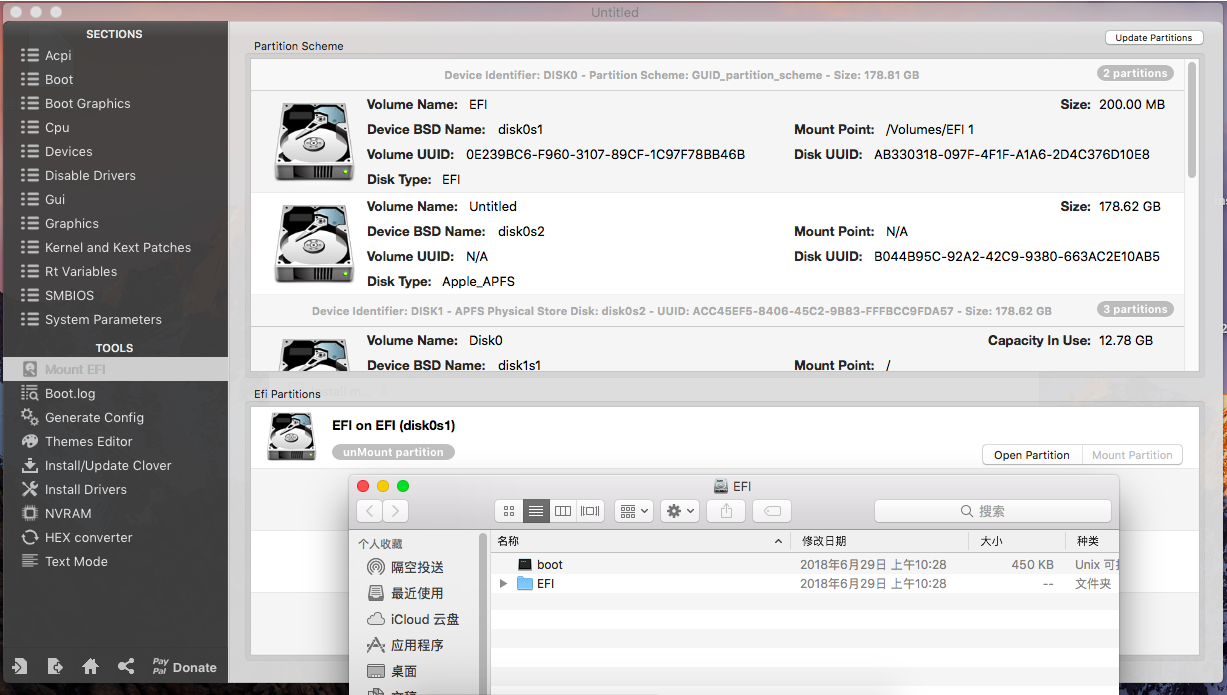Select the EFI folder row in Finder
The width and height of the screenshot is (1227, 695).
805,583
